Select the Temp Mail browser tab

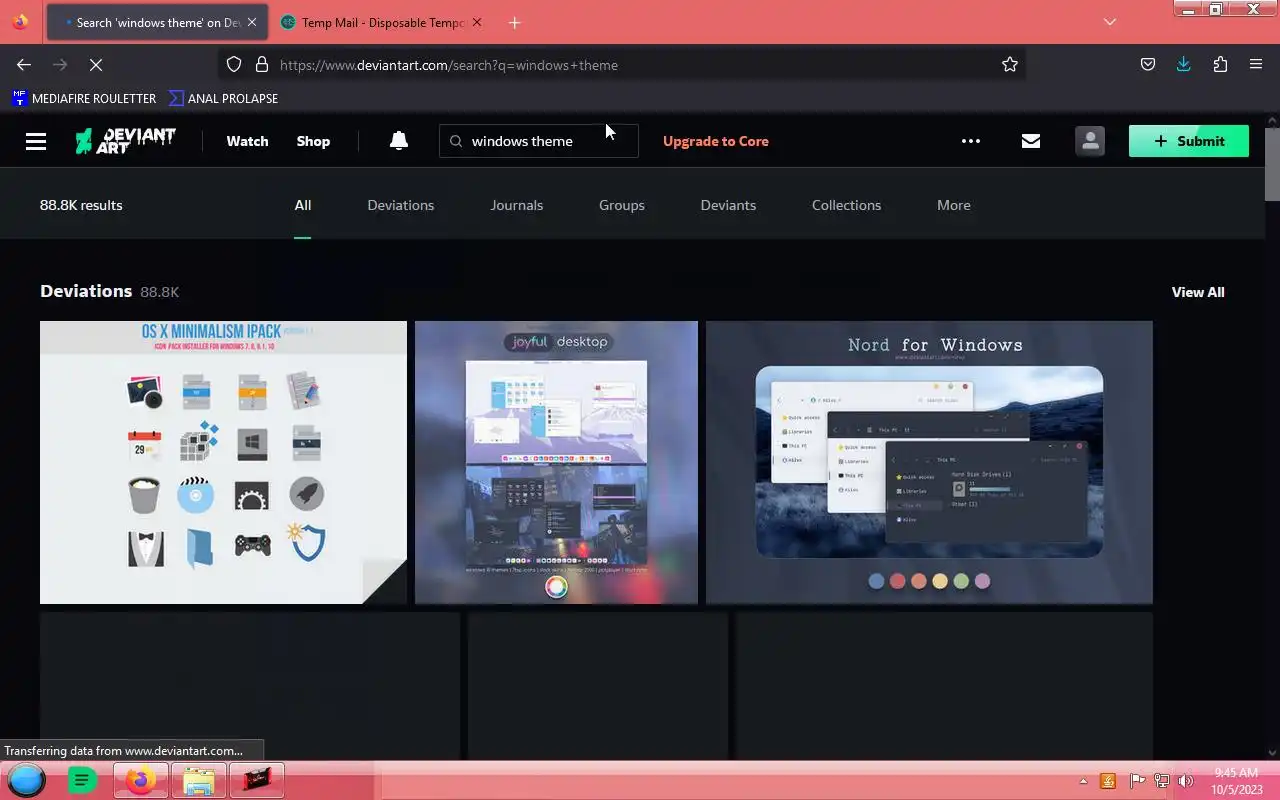point(381,22)
